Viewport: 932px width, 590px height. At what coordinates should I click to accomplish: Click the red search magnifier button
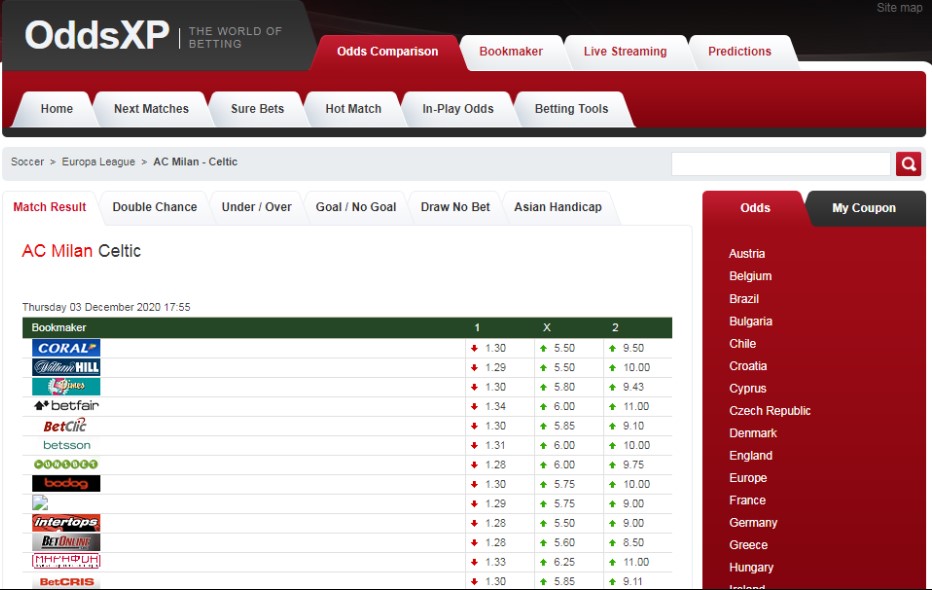tap(908, 164)
